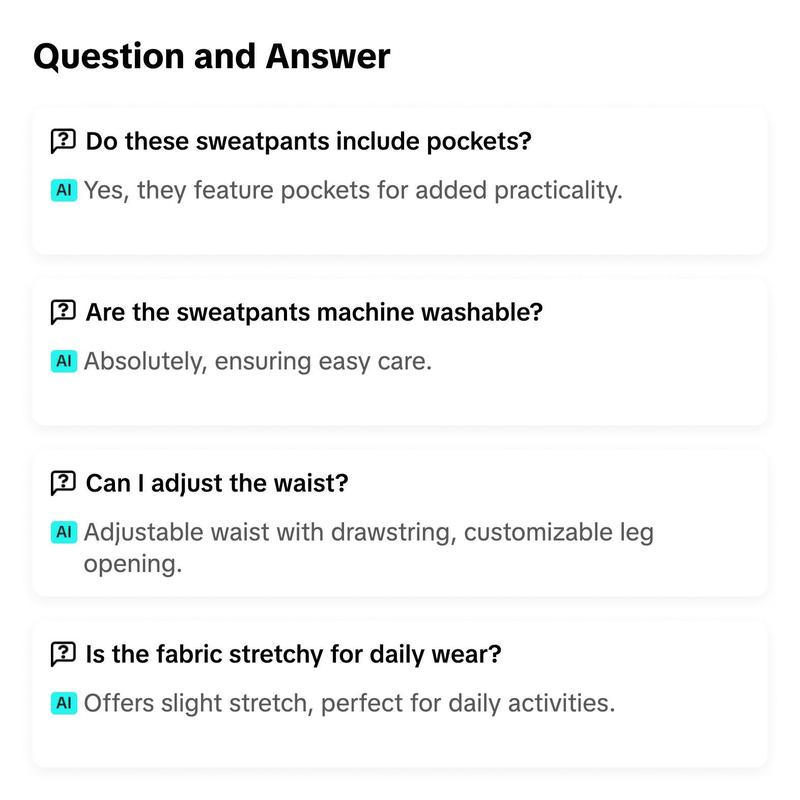Click the question icon next to waist question
Viewport: 800px width, 800px height.
(63, 483)
